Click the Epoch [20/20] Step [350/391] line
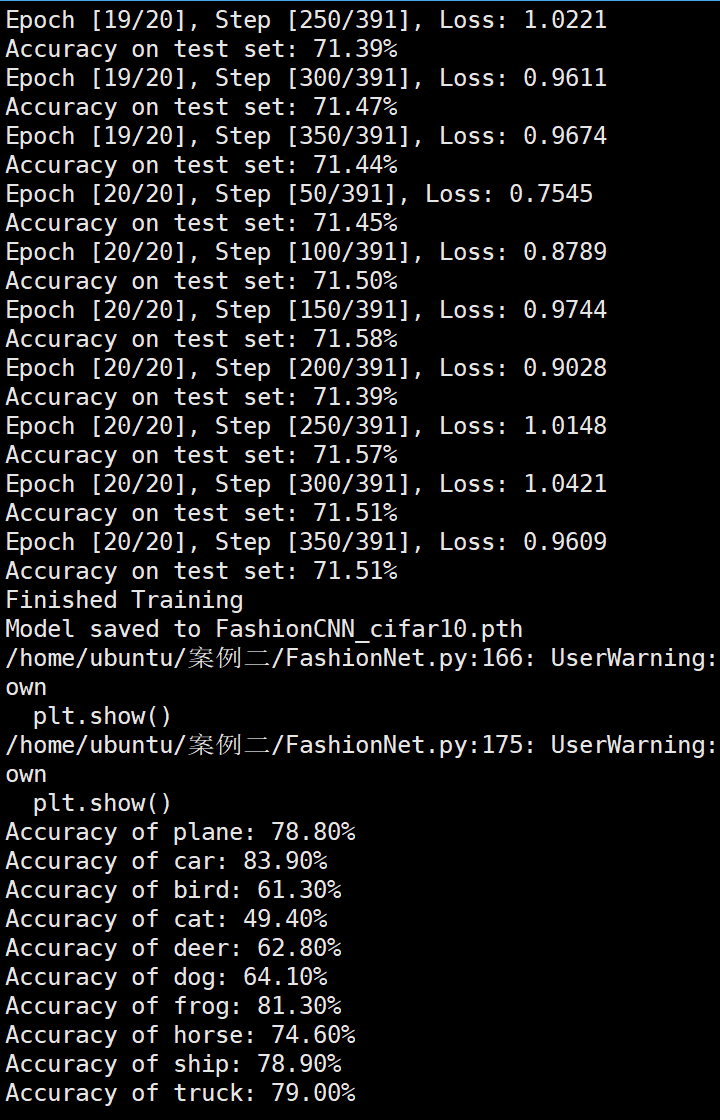 tap(306, 542)
